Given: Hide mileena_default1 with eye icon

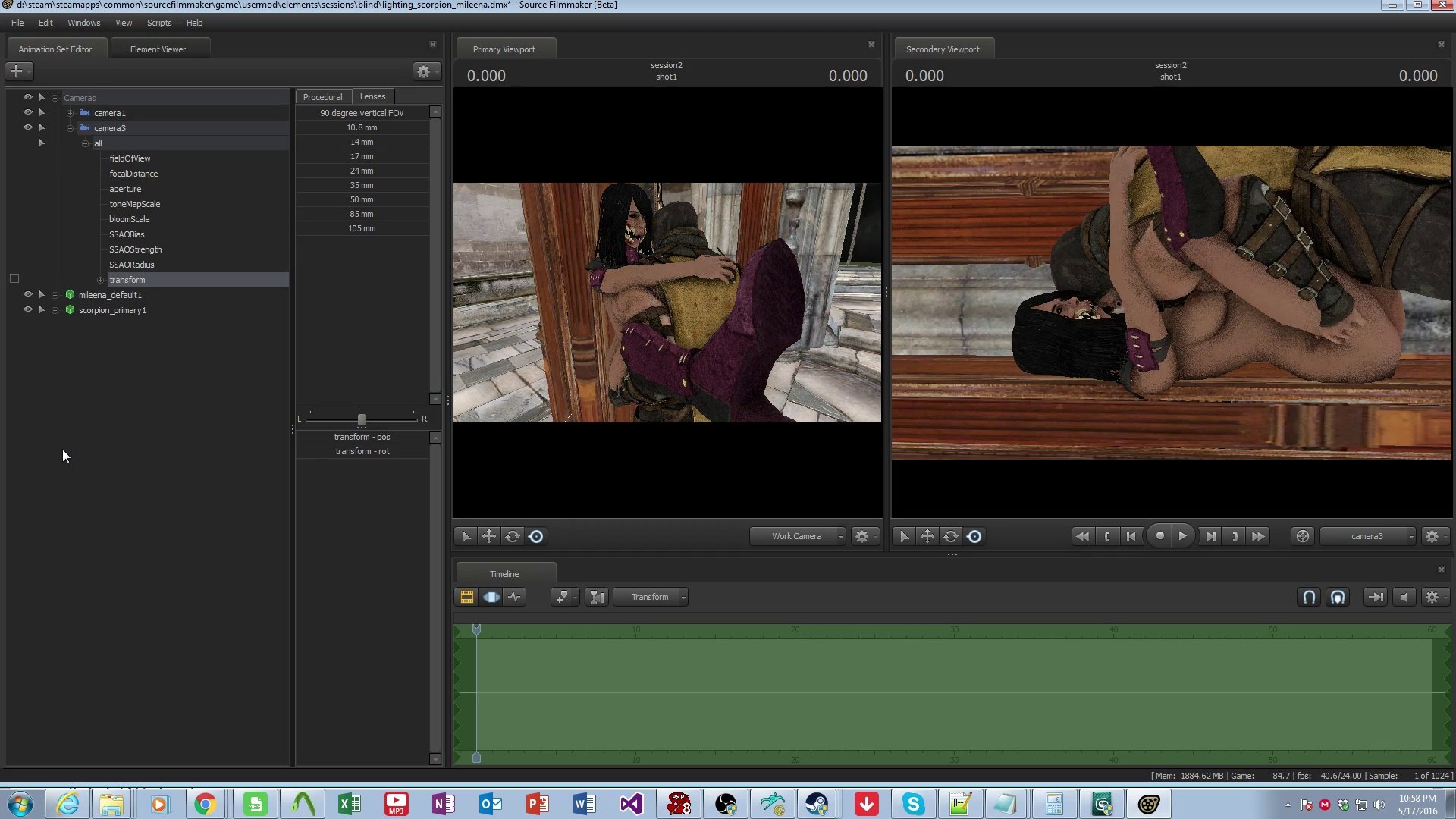Looking at the screenshot, I should point(28,294).
